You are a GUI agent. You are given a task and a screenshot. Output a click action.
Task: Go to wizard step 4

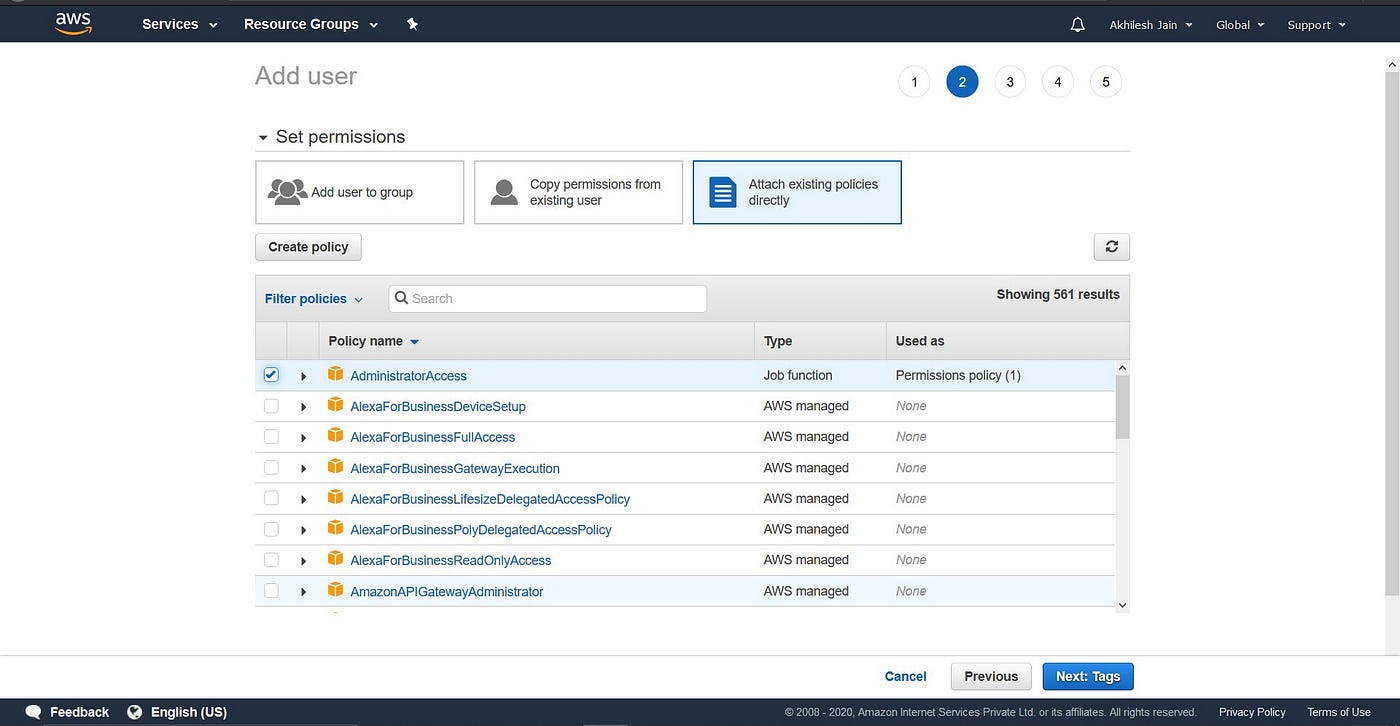coord(1058,82)
